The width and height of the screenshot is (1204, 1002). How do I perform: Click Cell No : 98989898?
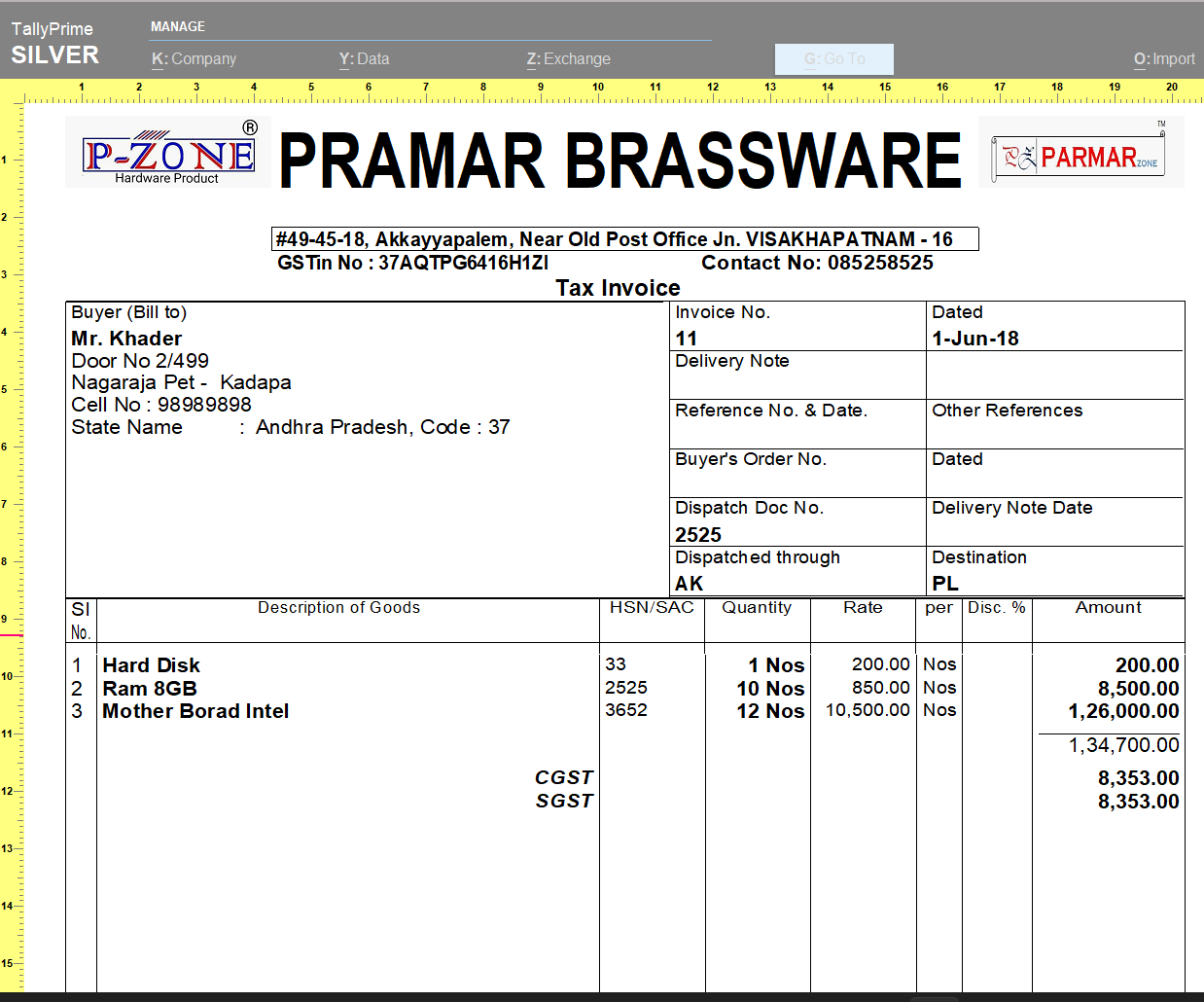[x=161, y=405]
